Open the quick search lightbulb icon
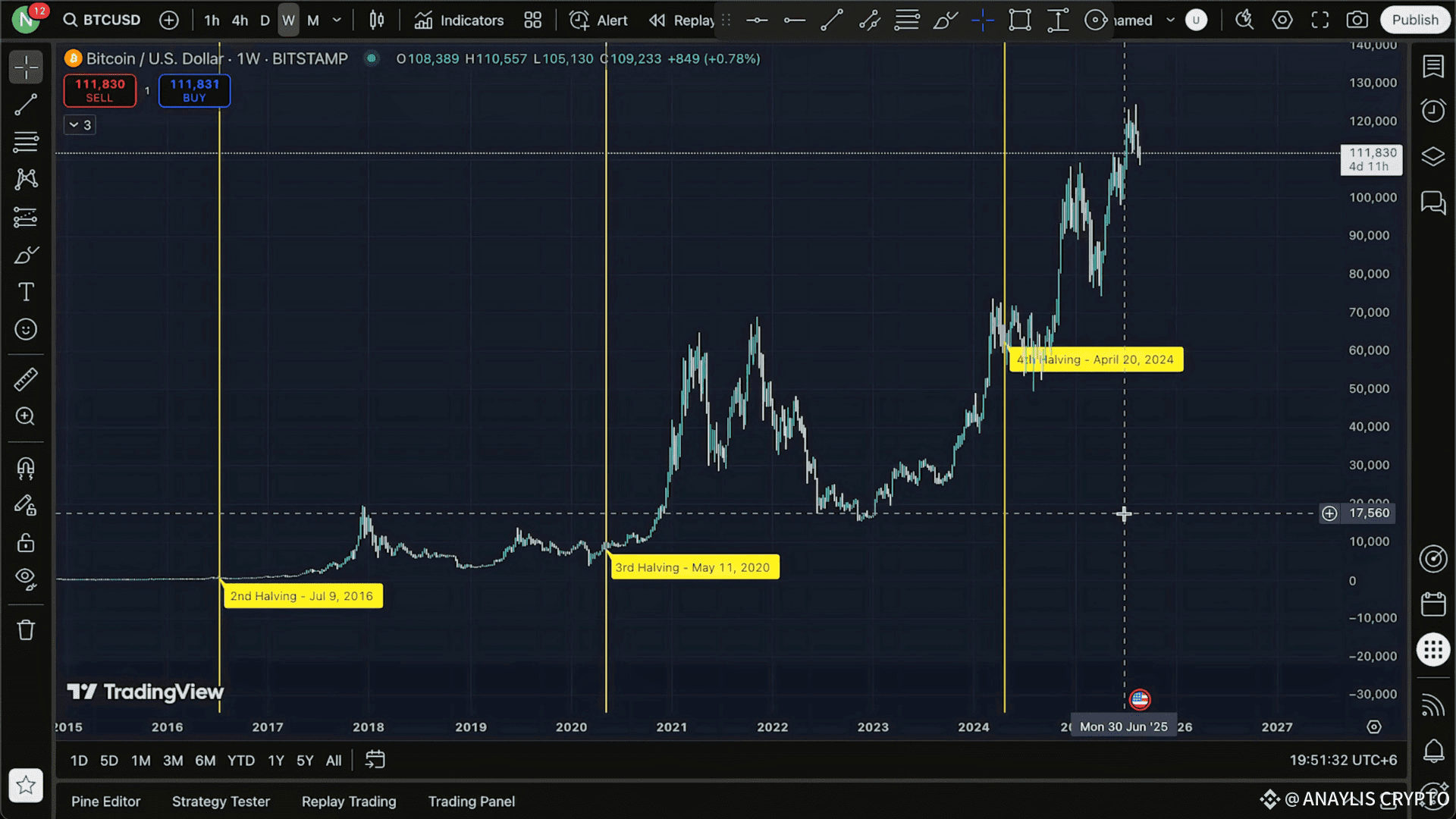This screenshot has width=1456, height=819. click(x=1244, y=20)
